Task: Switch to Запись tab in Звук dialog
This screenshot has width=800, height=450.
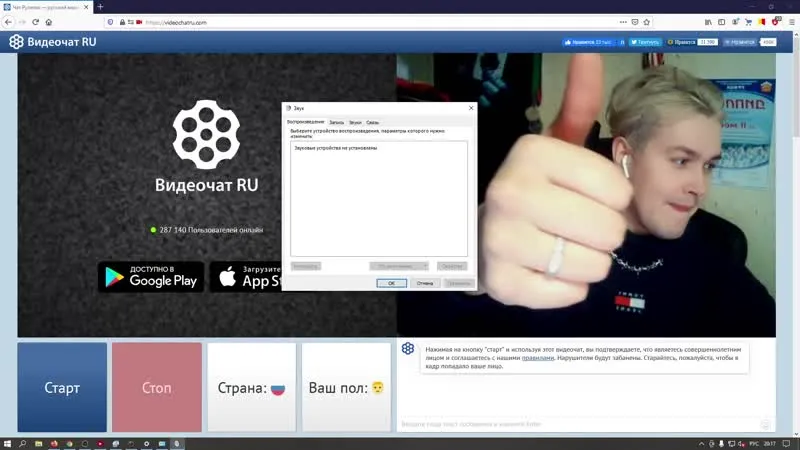Action: [336, 122]
